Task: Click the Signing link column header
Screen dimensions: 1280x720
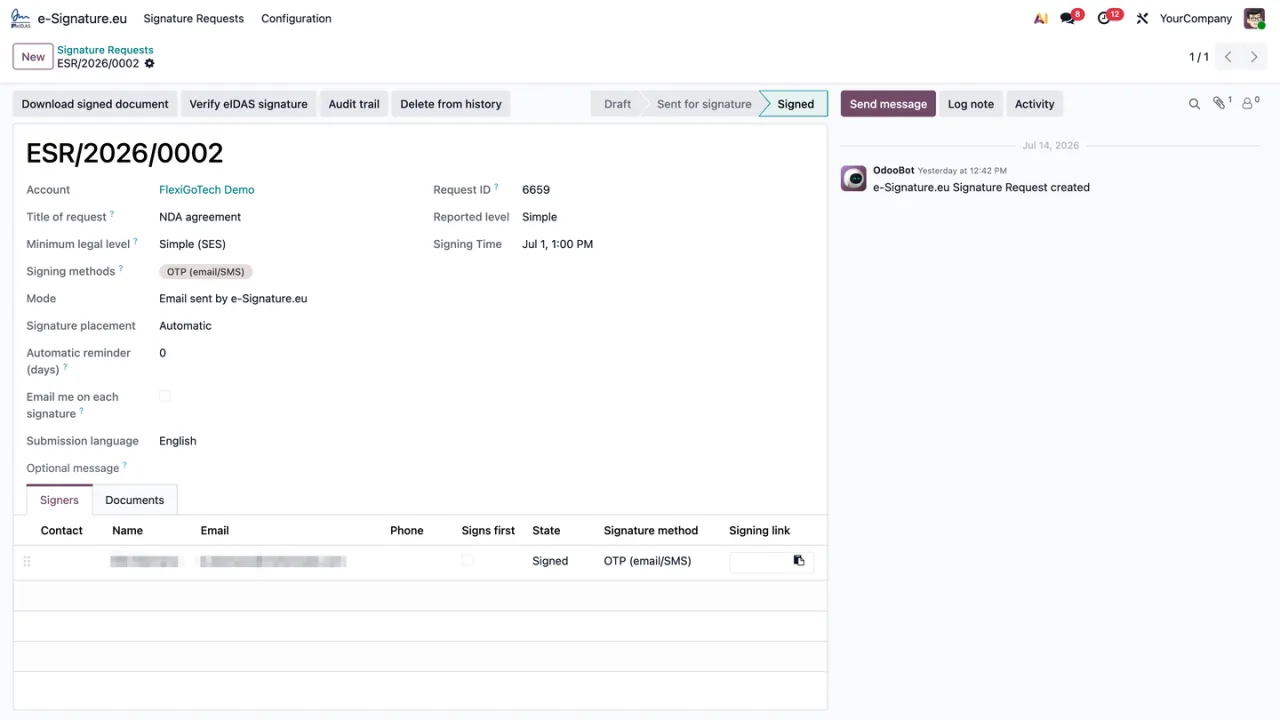Action: pos(760,531)
